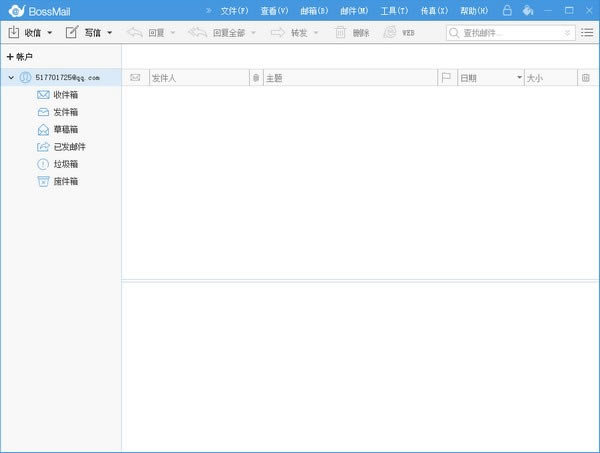Click the Compose (写信) icon

(x=72, y=32)
